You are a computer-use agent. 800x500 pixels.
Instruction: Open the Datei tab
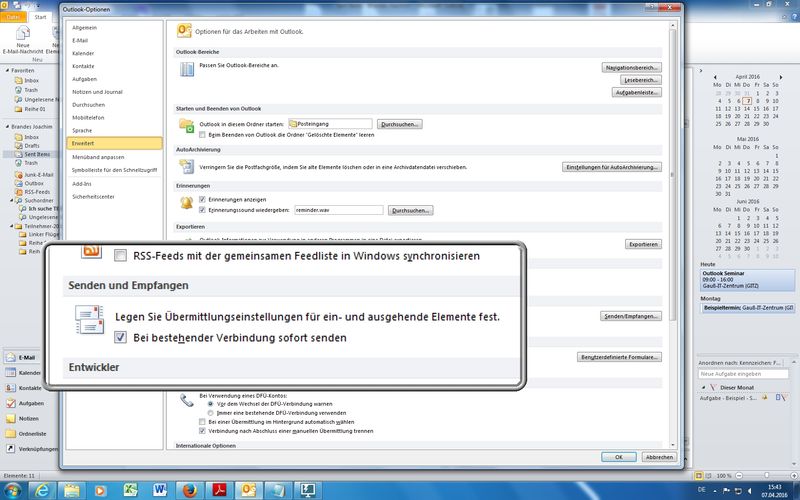pos(13,17)
